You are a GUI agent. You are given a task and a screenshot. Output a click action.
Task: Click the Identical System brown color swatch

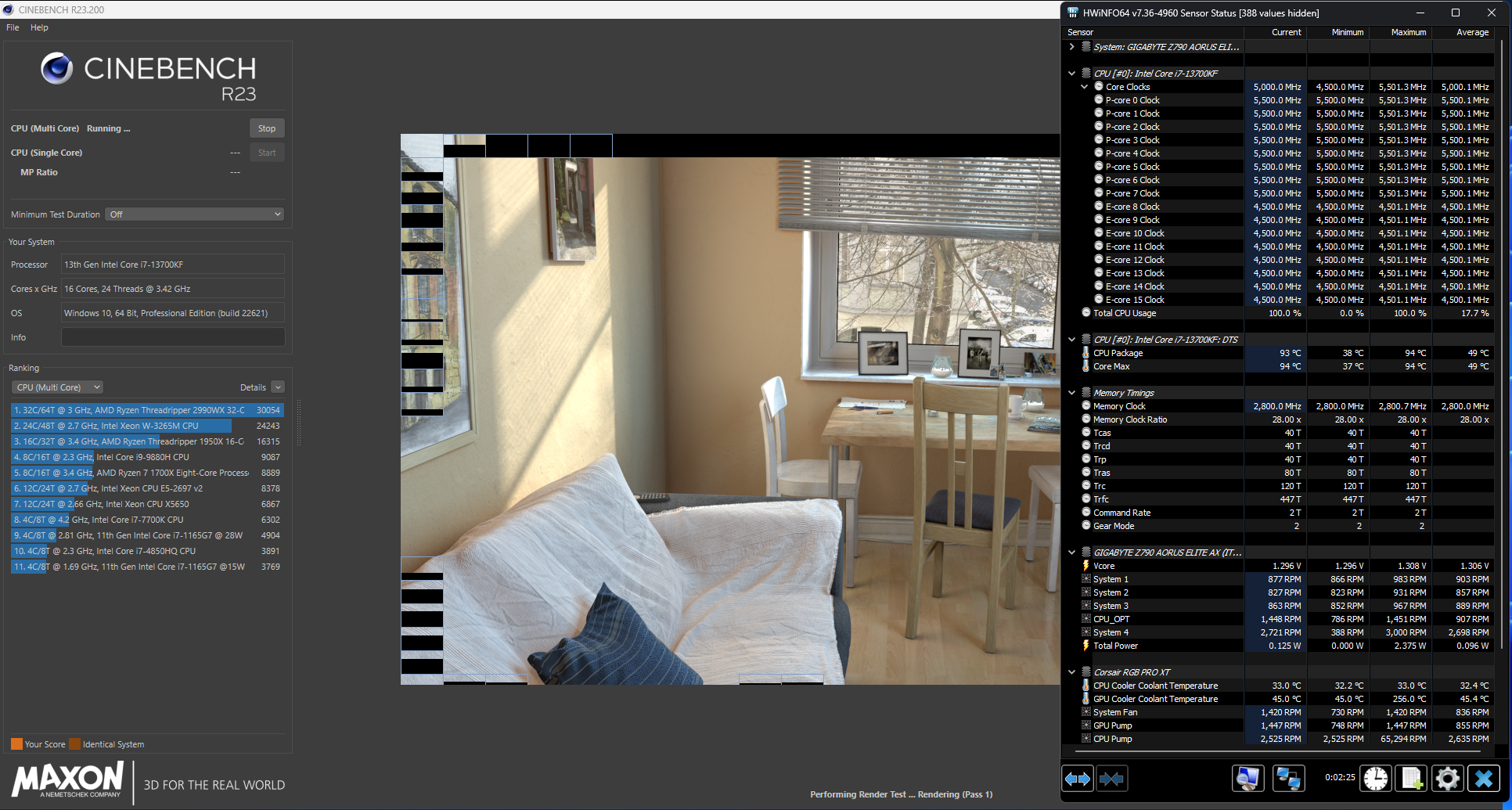[x=74, y=744]
